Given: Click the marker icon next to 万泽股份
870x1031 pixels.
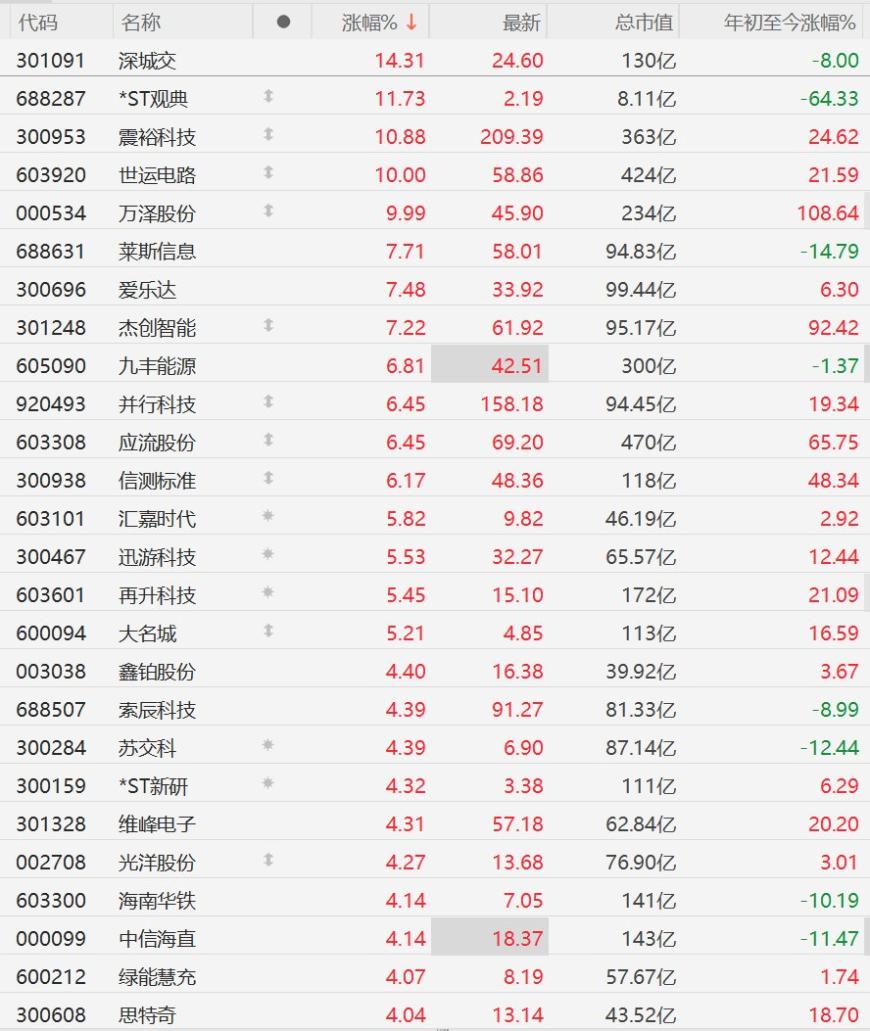Looking at the screenshot, I should click(x=268, y=211).
